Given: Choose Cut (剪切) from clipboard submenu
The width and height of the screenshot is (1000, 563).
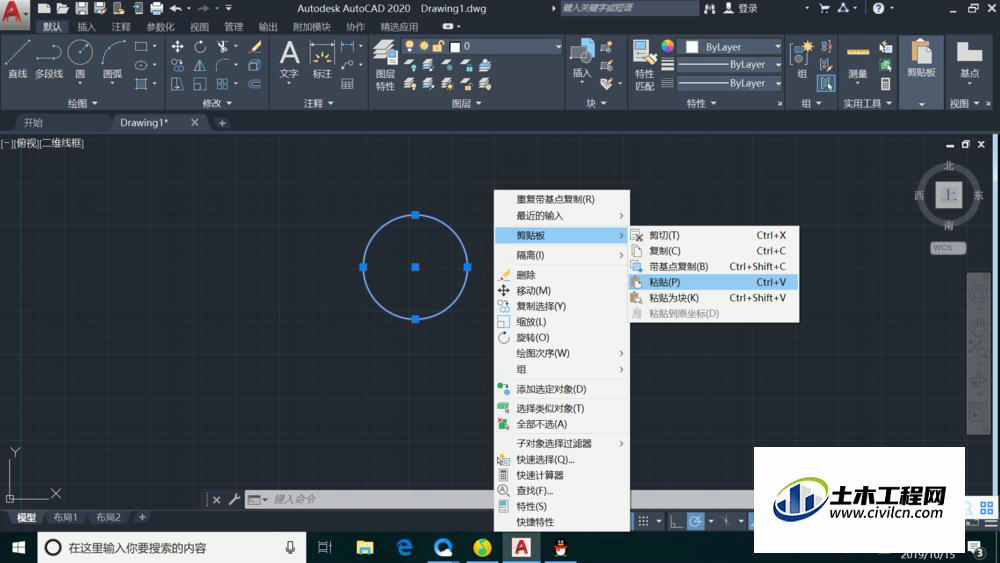Looking at the screenshot, I should [714, 235].
